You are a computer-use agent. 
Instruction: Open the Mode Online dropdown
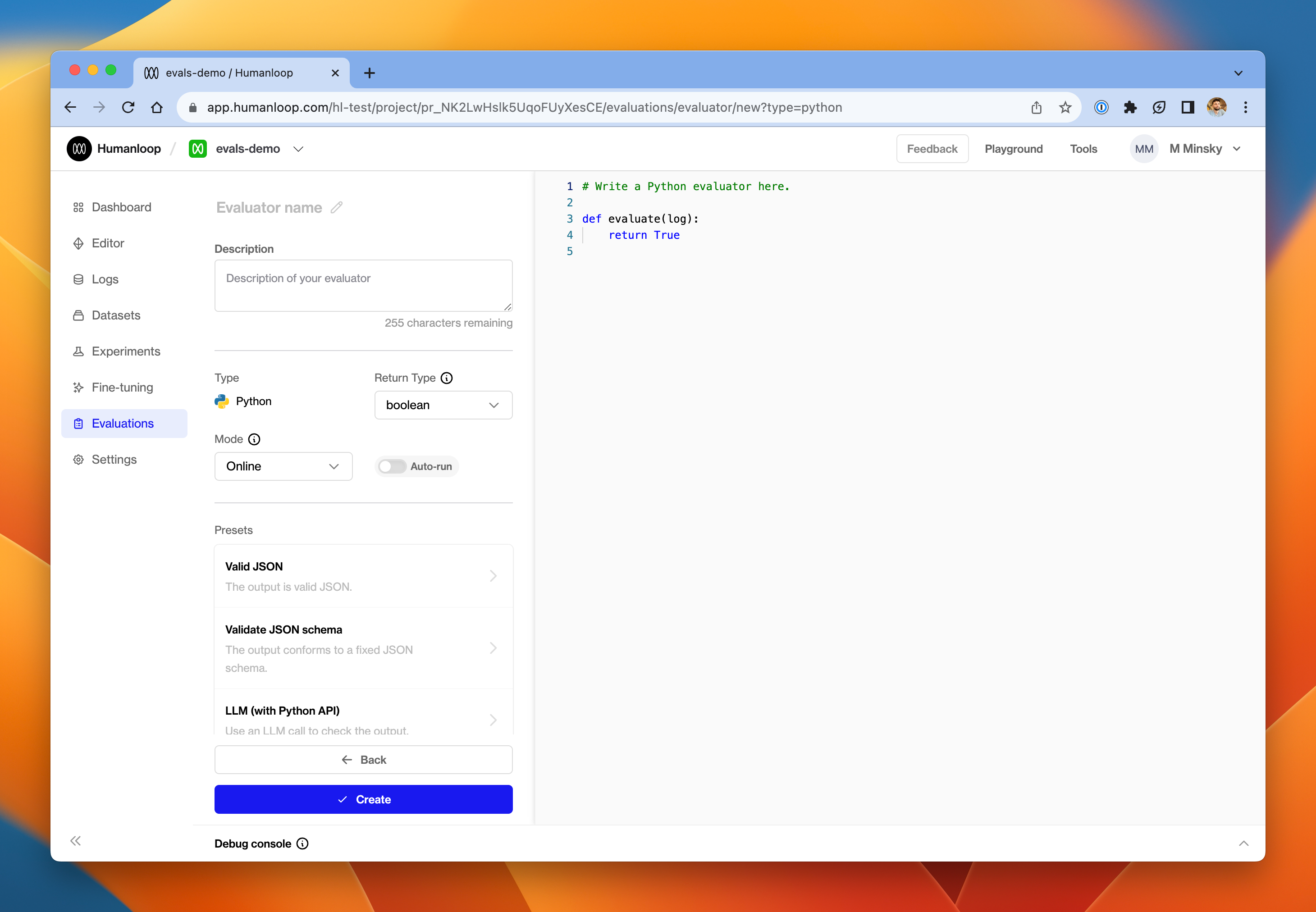coord(283,466)
